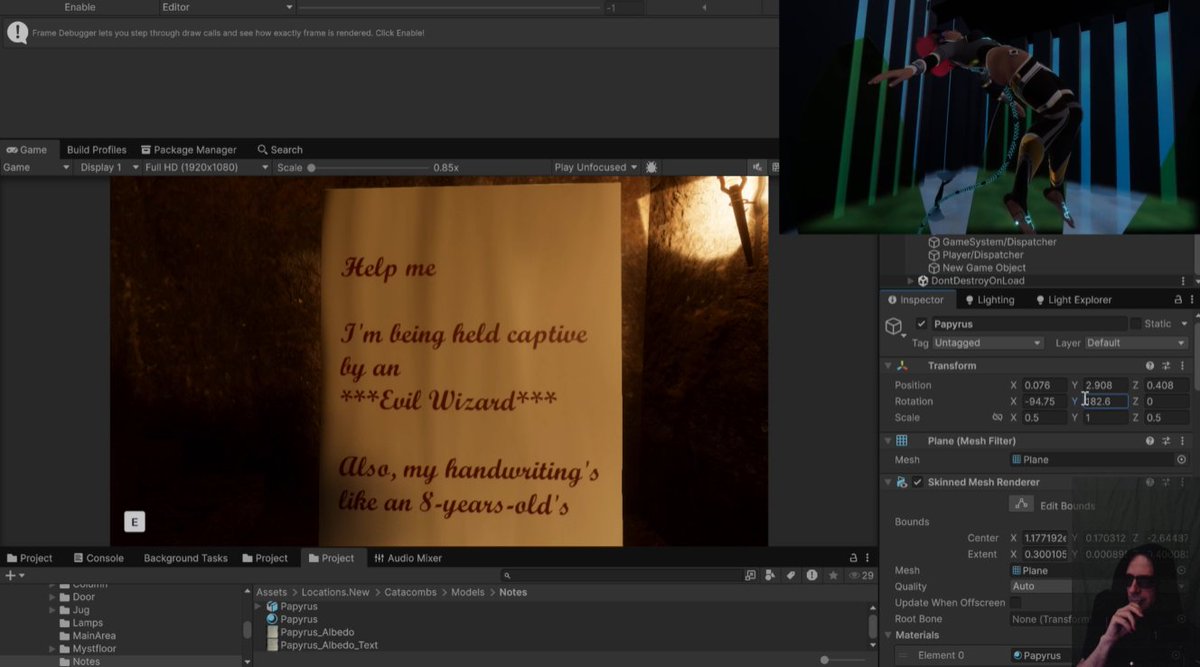Click the bug icon in Game toolbar
This screenshot has height=667, width=1200.
[x=652, y=167]
